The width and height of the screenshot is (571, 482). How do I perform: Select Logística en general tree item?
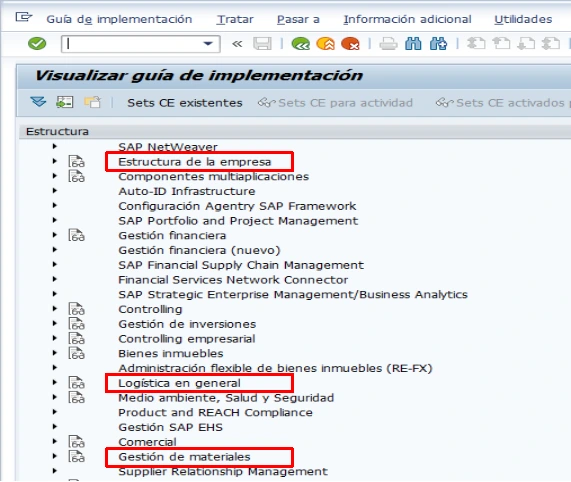pos(180,383)
